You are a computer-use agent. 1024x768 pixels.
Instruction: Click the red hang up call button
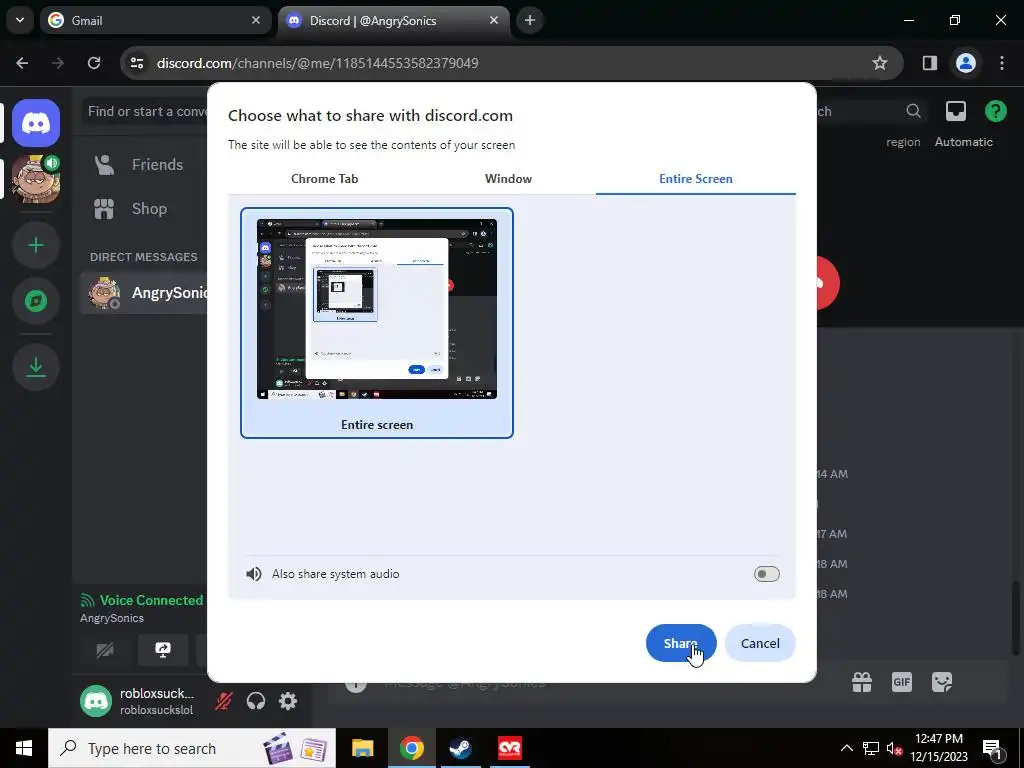click(x=827, y=283)
